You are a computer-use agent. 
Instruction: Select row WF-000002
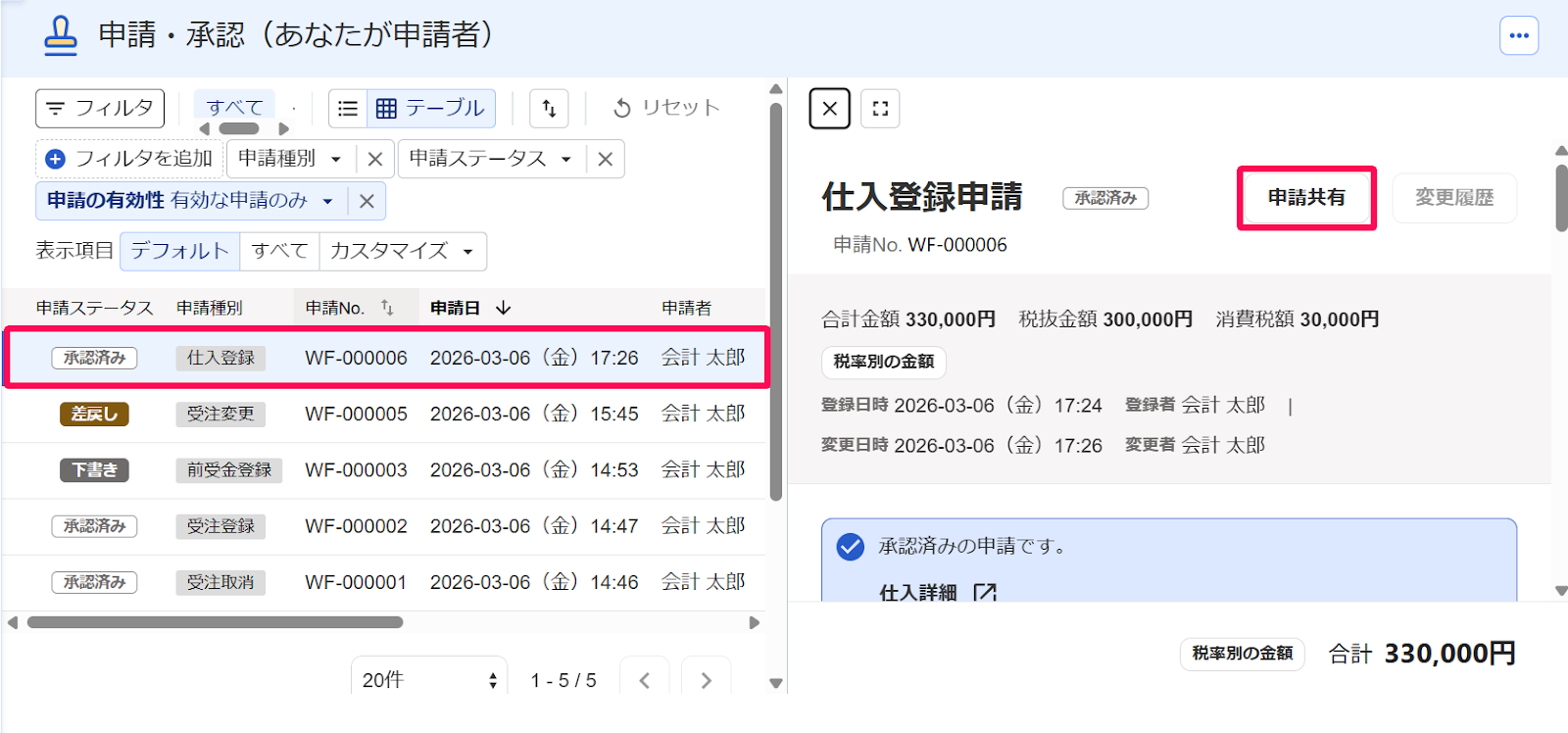tap(385, 526)
